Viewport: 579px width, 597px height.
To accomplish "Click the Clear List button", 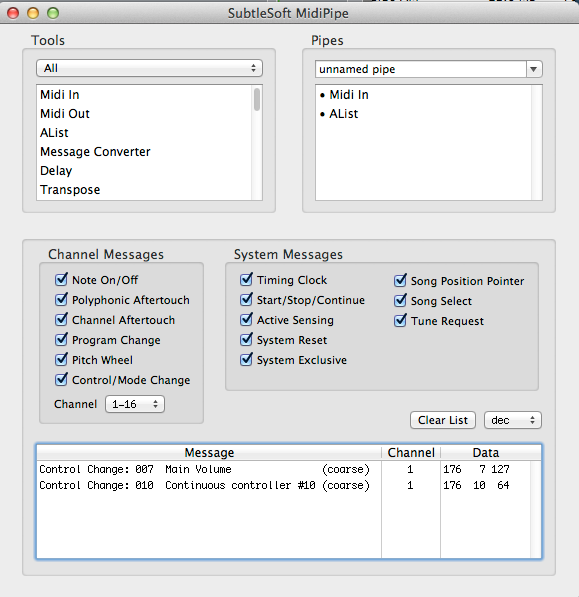I will [443, 420].
